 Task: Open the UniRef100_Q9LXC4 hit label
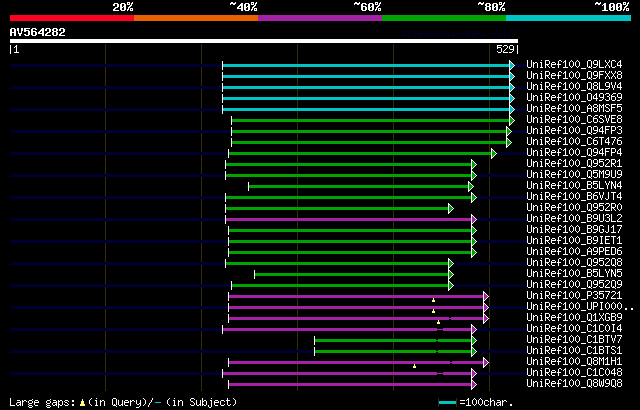click(574, 64)
